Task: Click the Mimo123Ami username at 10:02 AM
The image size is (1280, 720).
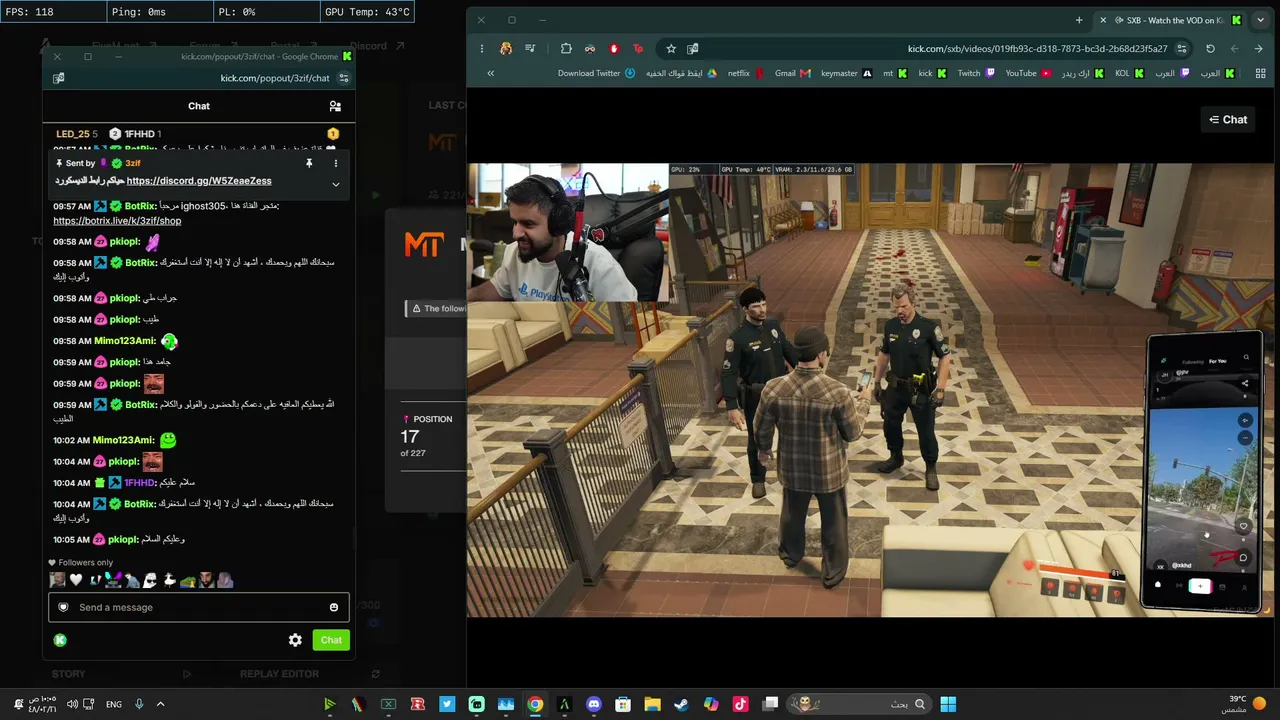Action: tap(123, 440)
